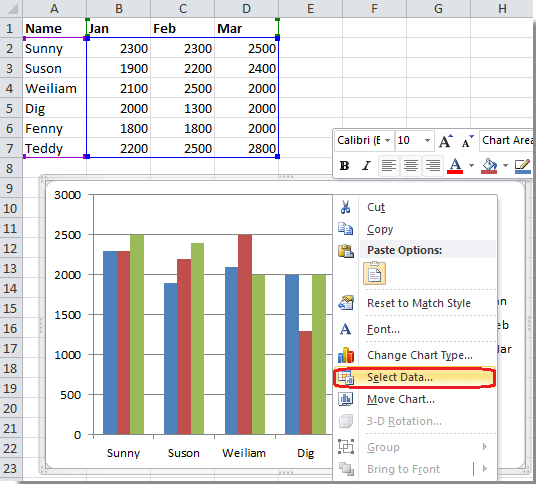Click the Select Data table icon
This screenshot has height=484, width=536.
pyautogui.click(x=346, y=377)
